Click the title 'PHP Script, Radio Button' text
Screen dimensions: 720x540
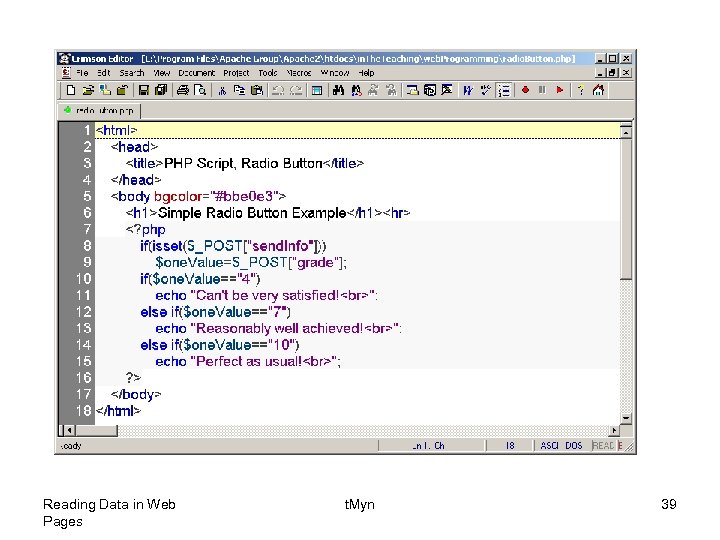(243, 163)
